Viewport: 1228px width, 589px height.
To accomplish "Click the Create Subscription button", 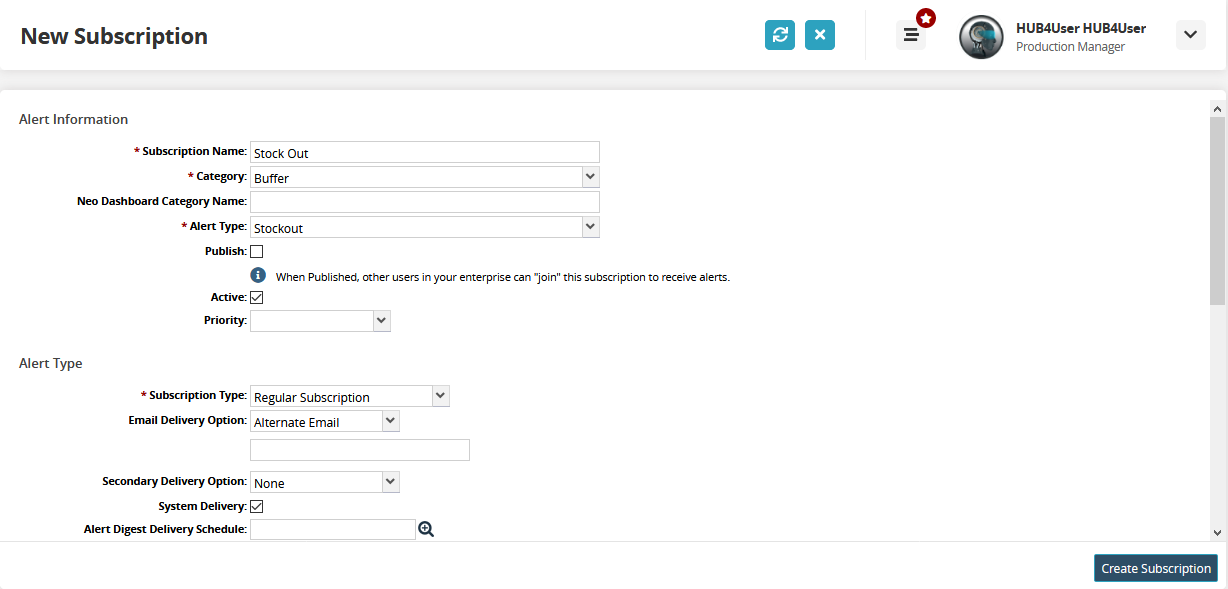I will 1155,568.
